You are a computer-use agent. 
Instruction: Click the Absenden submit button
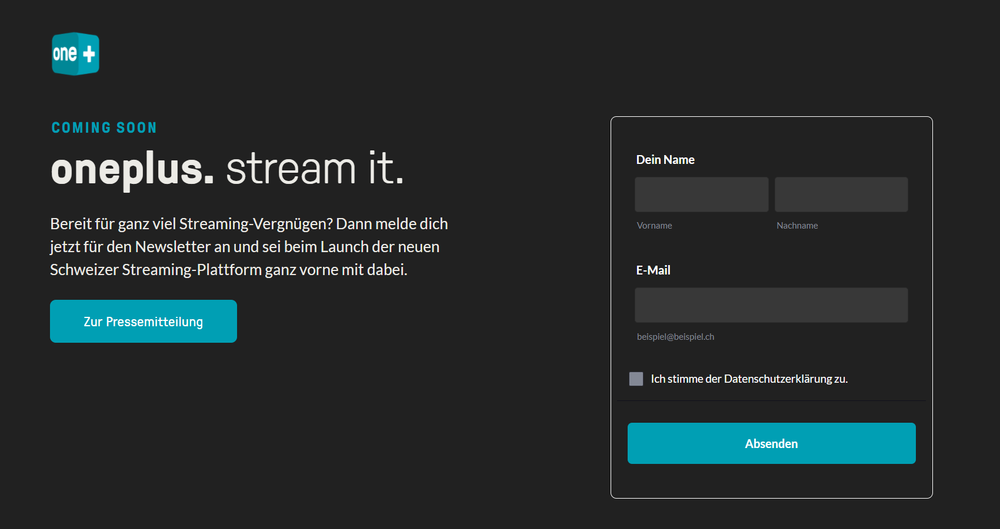point(771,443)
